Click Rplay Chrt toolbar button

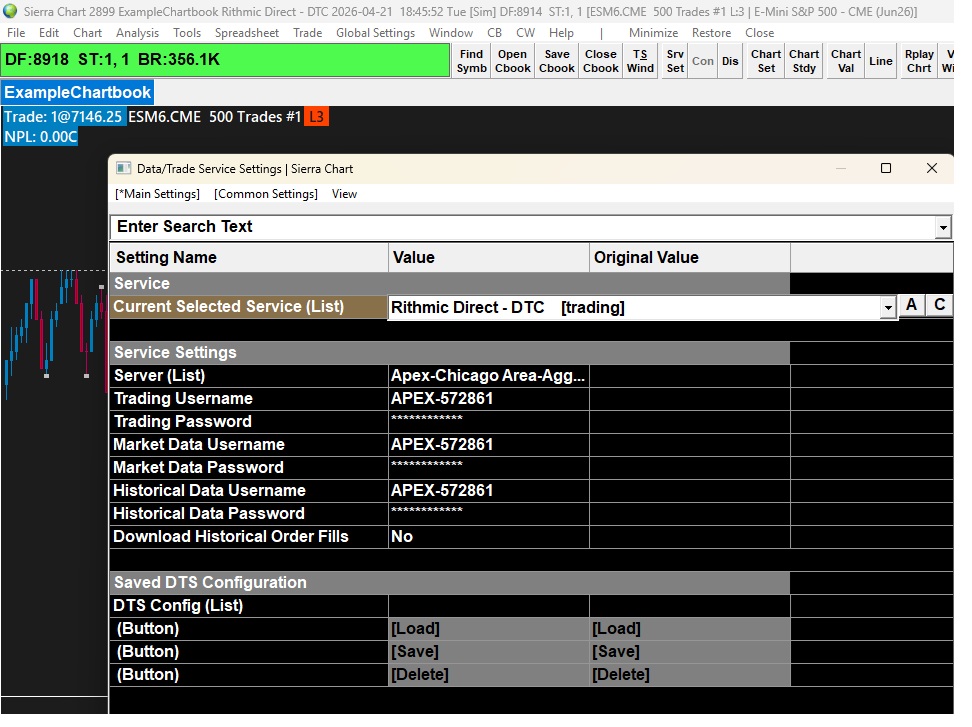point(919,61)
